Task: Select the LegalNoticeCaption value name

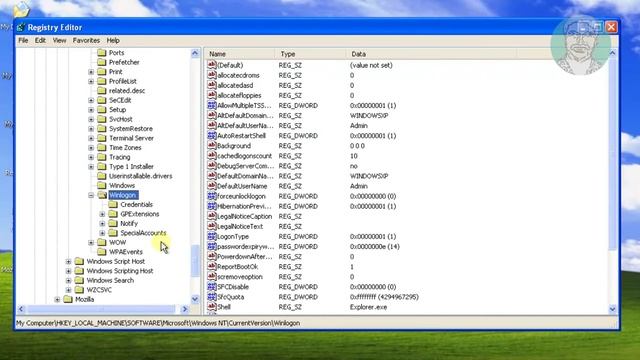Action: click(244, 216)
